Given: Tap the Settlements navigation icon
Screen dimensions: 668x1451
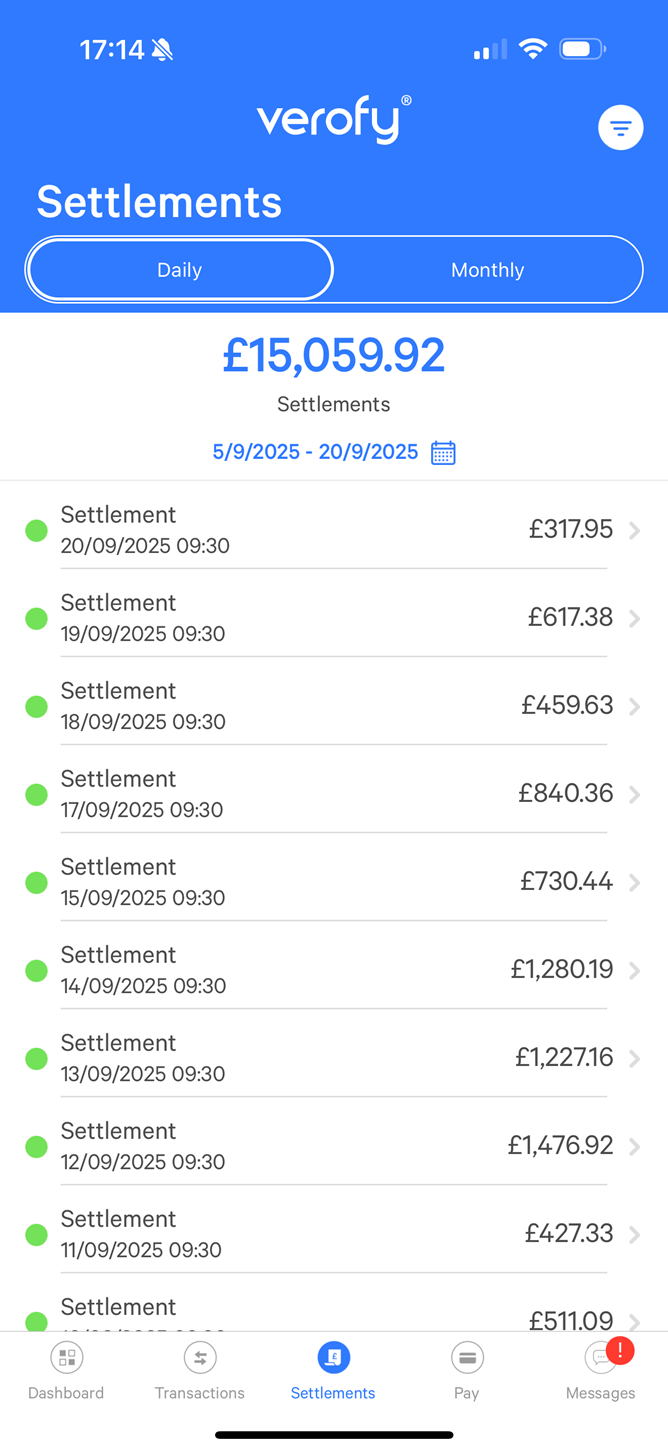Looking at the screenshot, I should pos(333,1357).
